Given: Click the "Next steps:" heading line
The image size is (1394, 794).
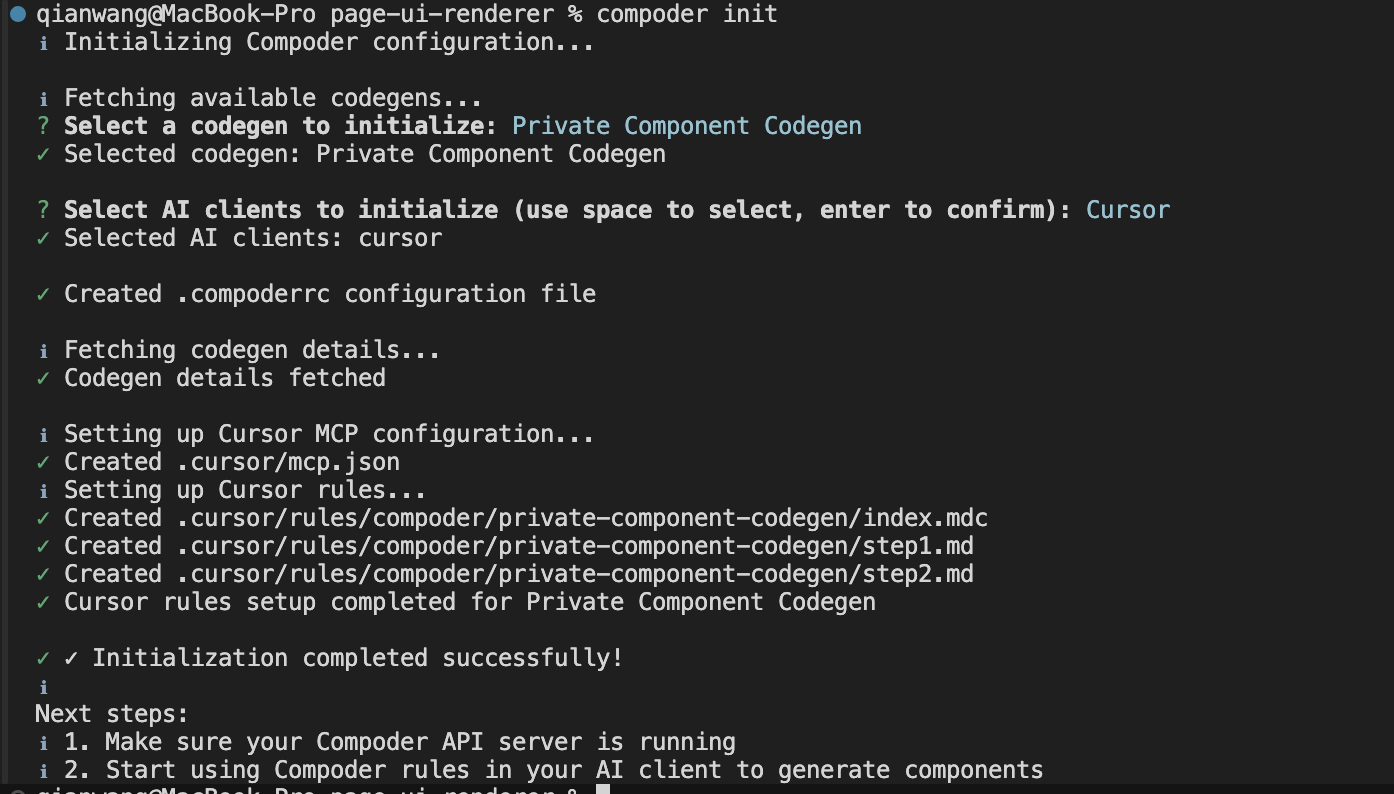Looking at the screenshot, I should pos(112,714).
